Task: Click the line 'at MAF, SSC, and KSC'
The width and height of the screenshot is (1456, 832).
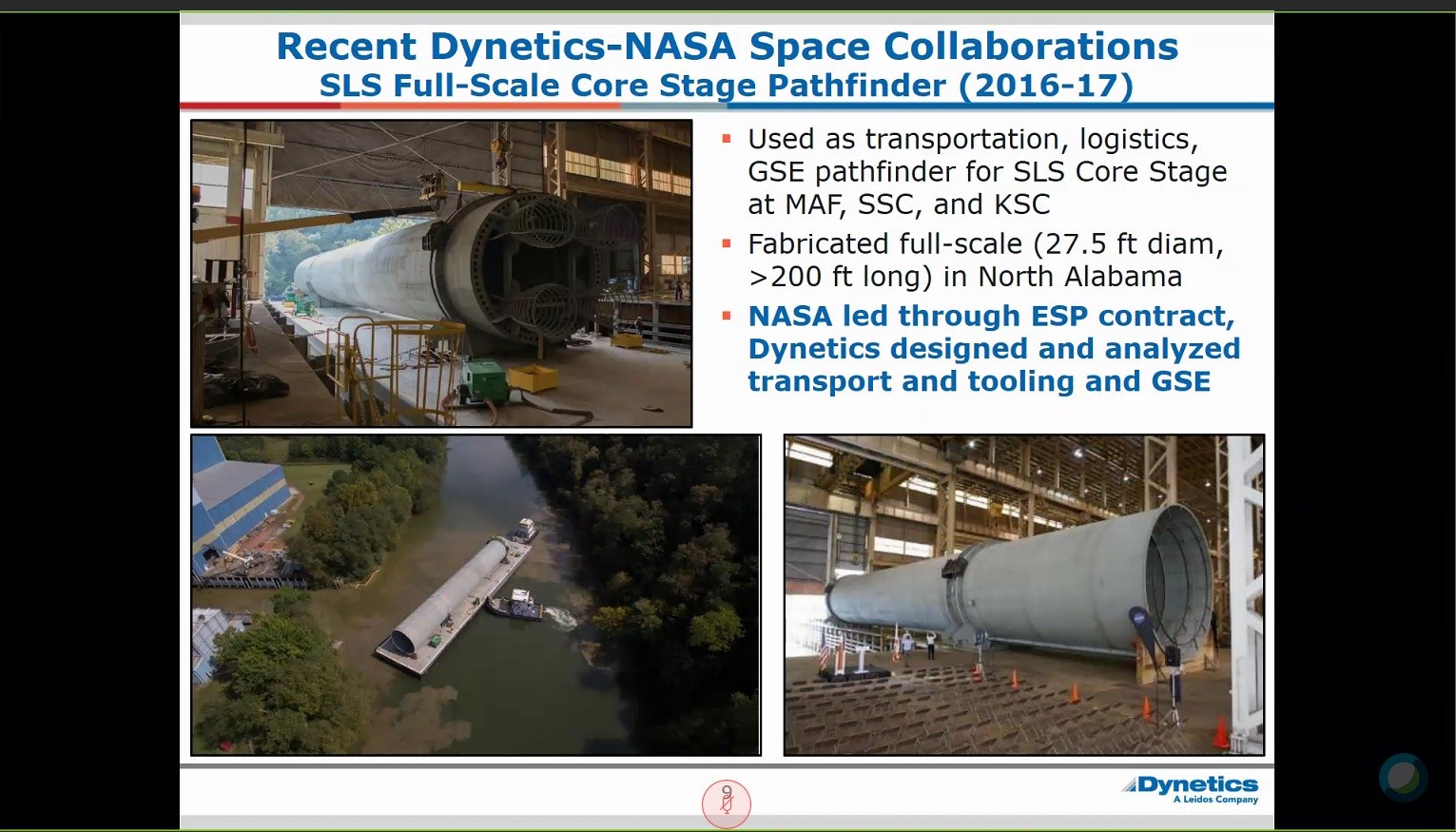Action: 899,204
